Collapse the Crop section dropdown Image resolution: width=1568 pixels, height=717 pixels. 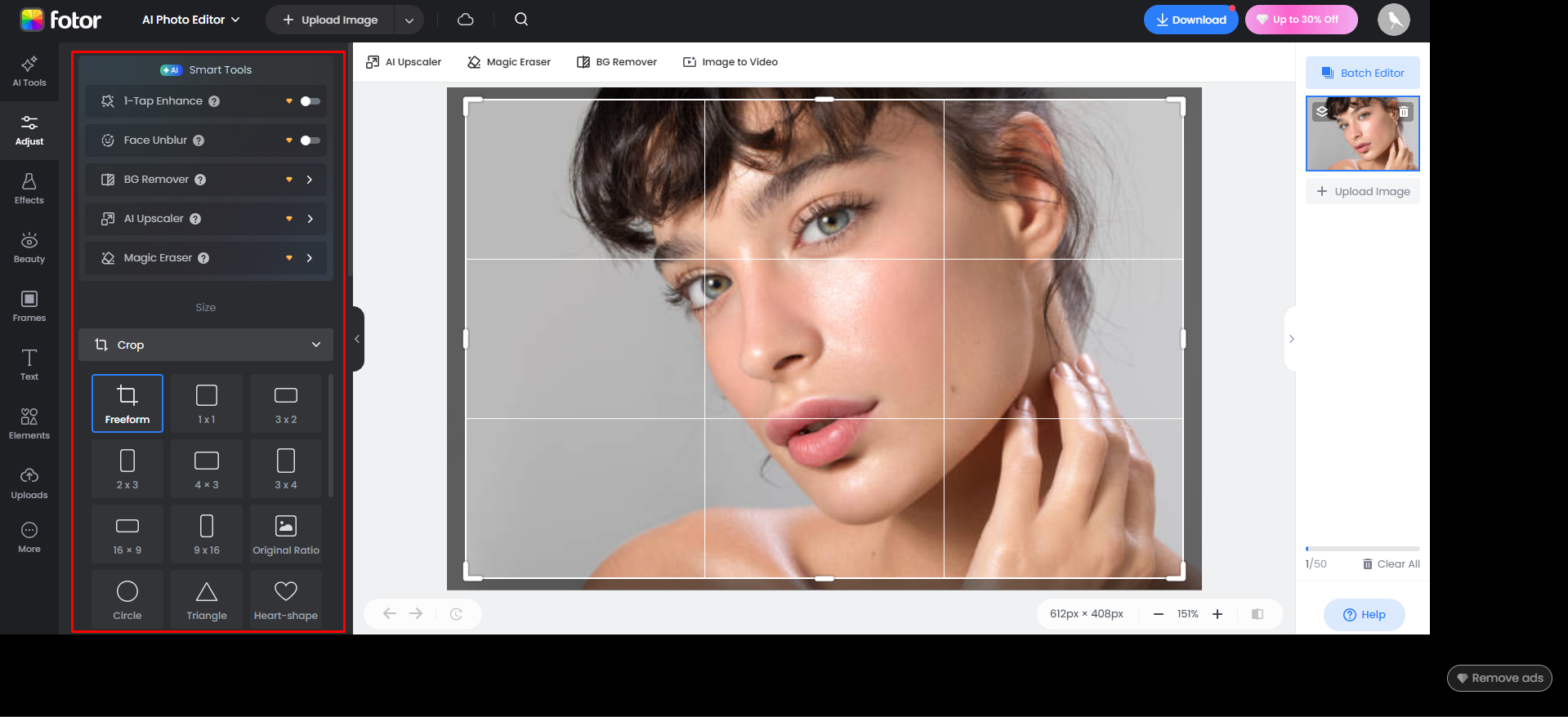tap(316, 345)
